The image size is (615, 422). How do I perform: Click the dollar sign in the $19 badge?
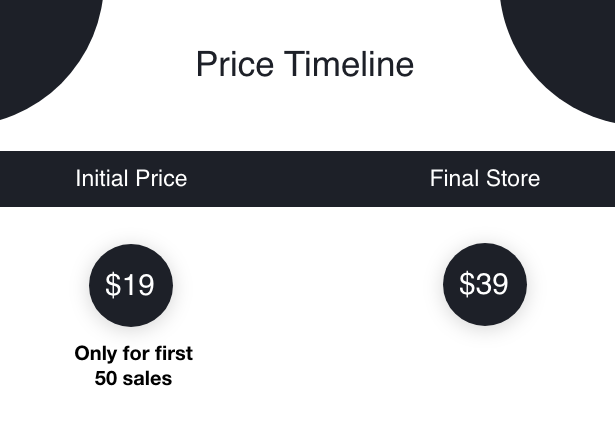(113, 285)
